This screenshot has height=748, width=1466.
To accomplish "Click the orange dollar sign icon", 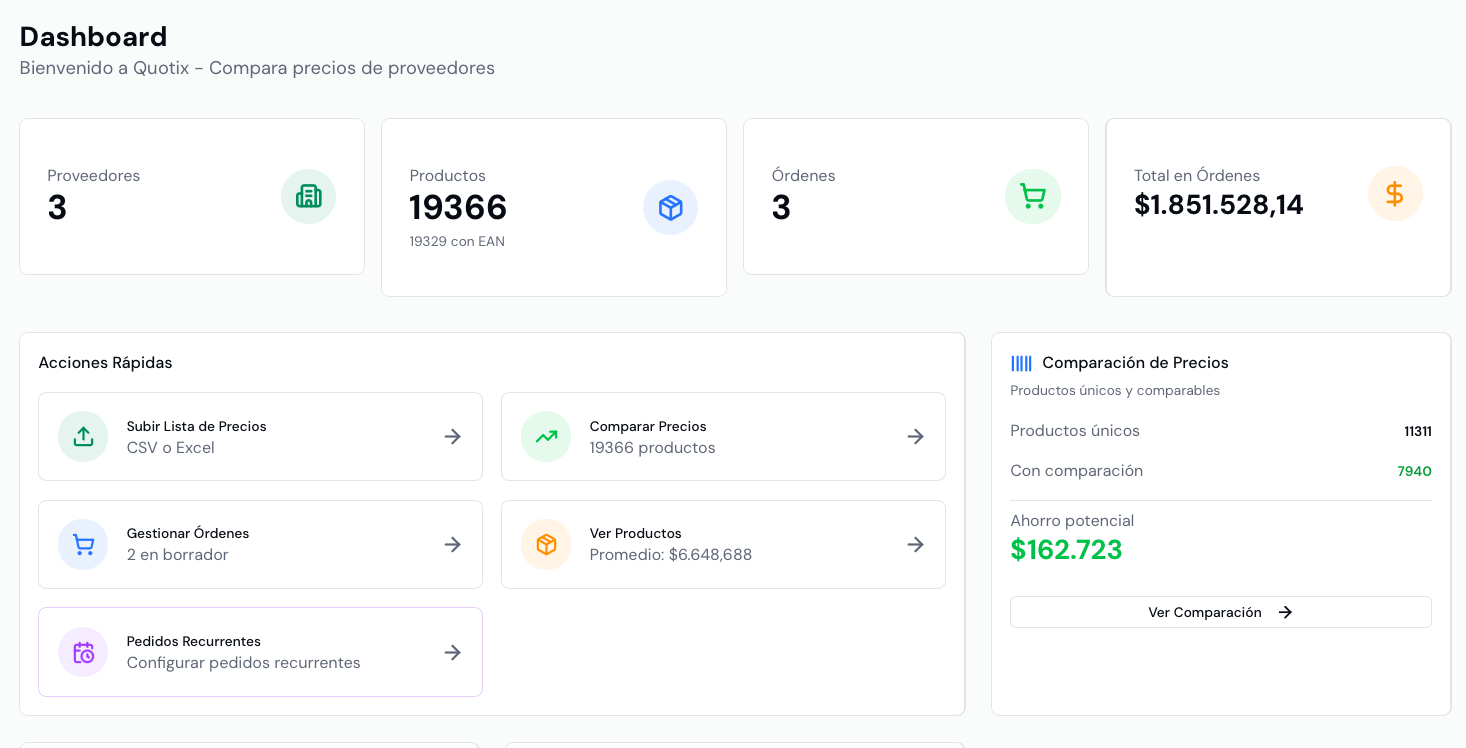I will [x=1394, y=193].
